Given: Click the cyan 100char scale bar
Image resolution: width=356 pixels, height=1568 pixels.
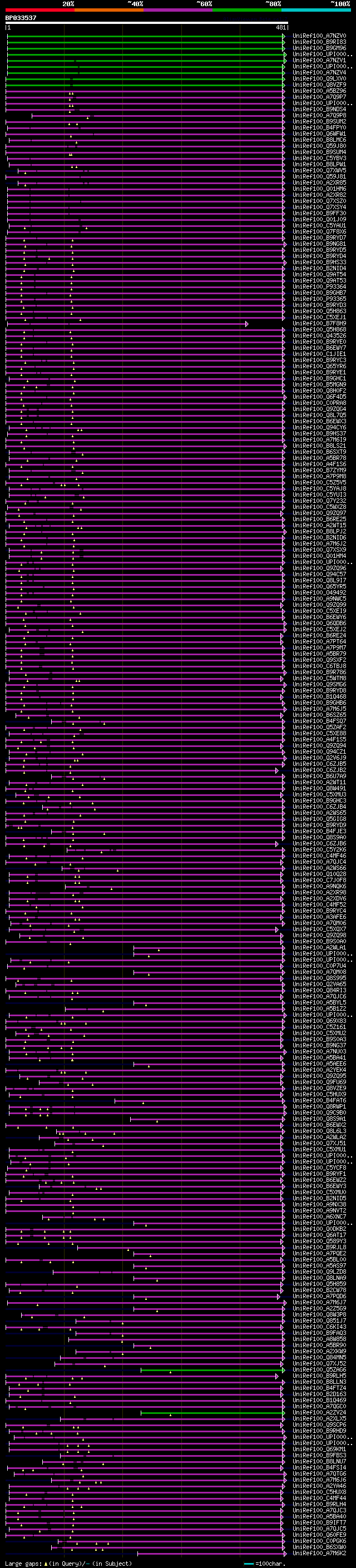Looking at the screenshot, I should [x=248, y=1562].
